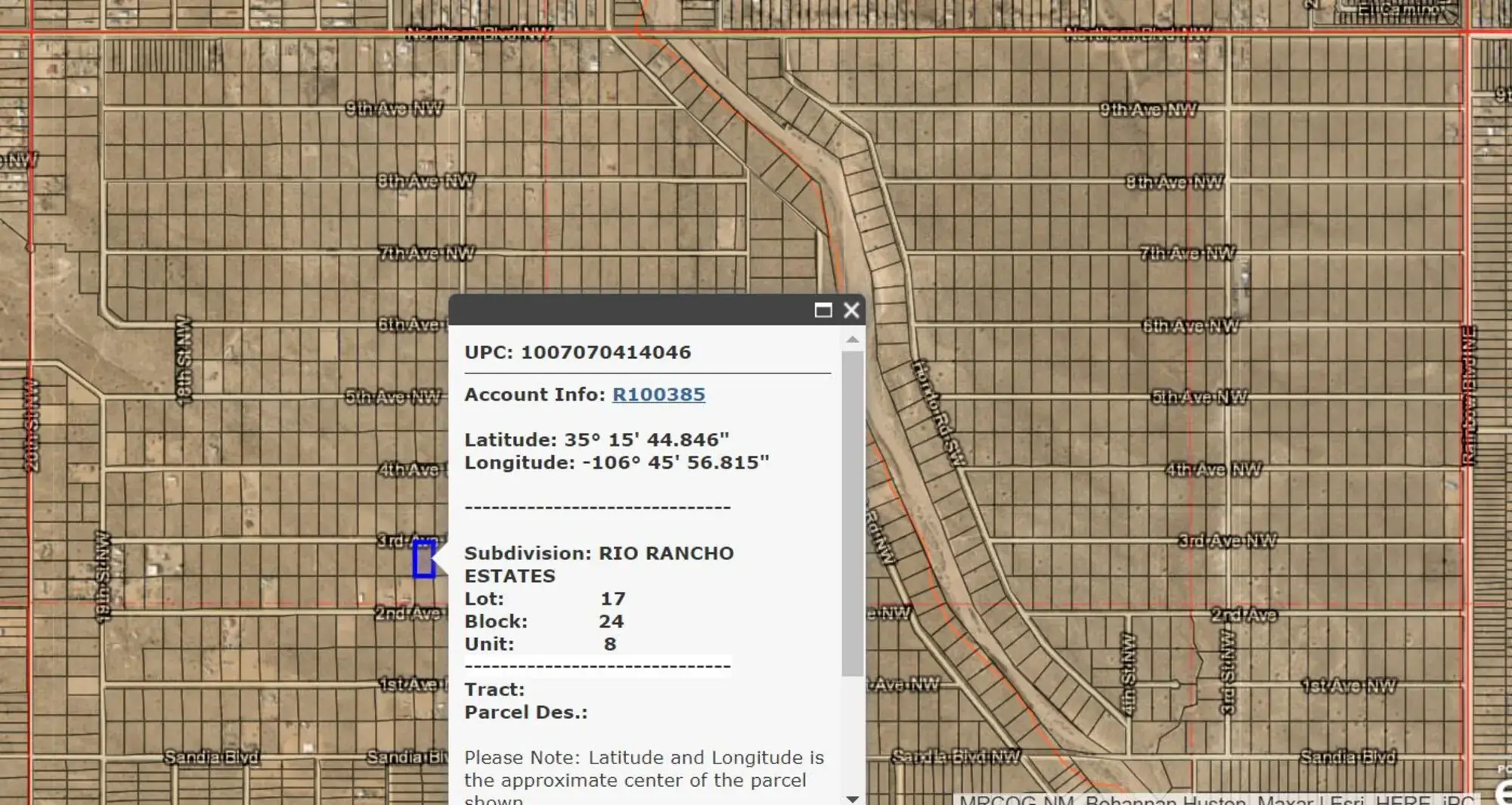Viewport: 1512px width, 805px height.
Task: Click the El Camino label on map
Action: point(1399,10)
